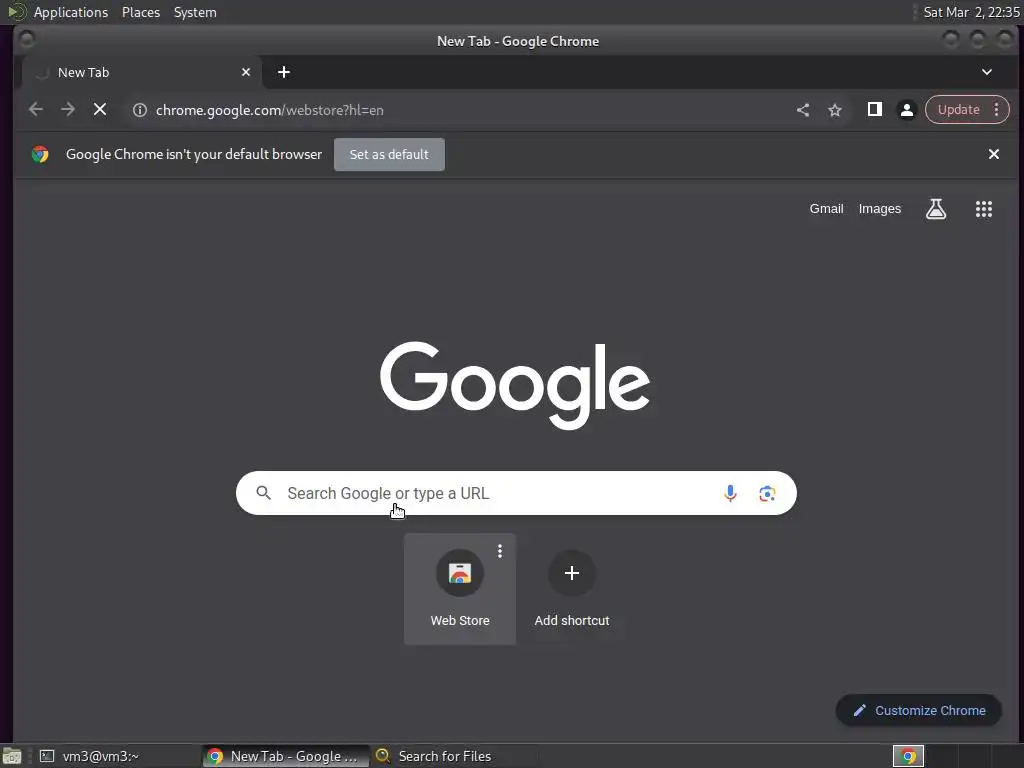The width and height of the screenshot is (1024, 768).
Task: Close the New Tab tab
Action: click(x=246, y=72)
